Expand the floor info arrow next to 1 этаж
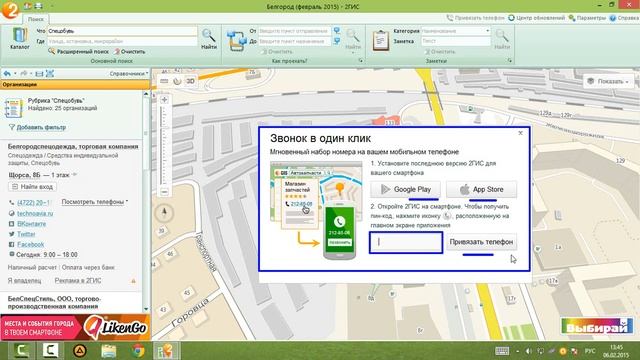The image size is (640, 360). (74, 175)
